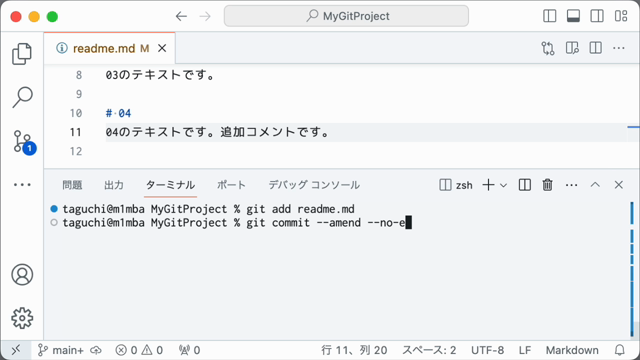
Task: Open markdown preview to the side
Action: tap(572, 48)
